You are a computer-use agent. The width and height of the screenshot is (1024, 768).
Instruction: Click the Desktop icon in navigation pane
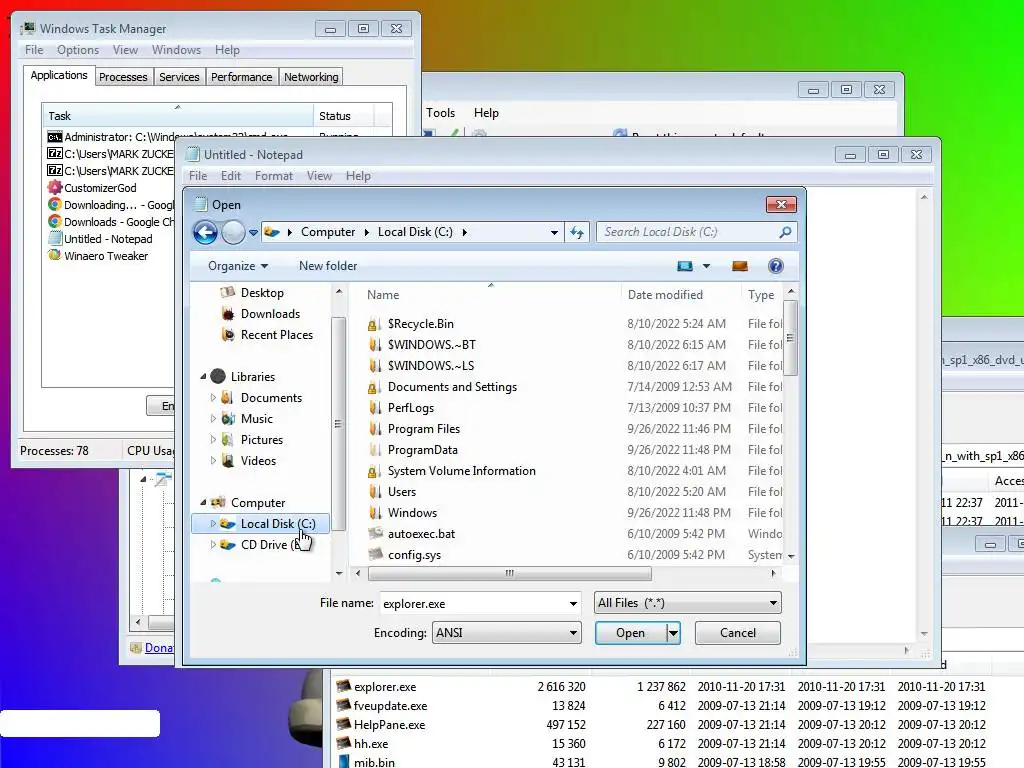pos(227,293)
